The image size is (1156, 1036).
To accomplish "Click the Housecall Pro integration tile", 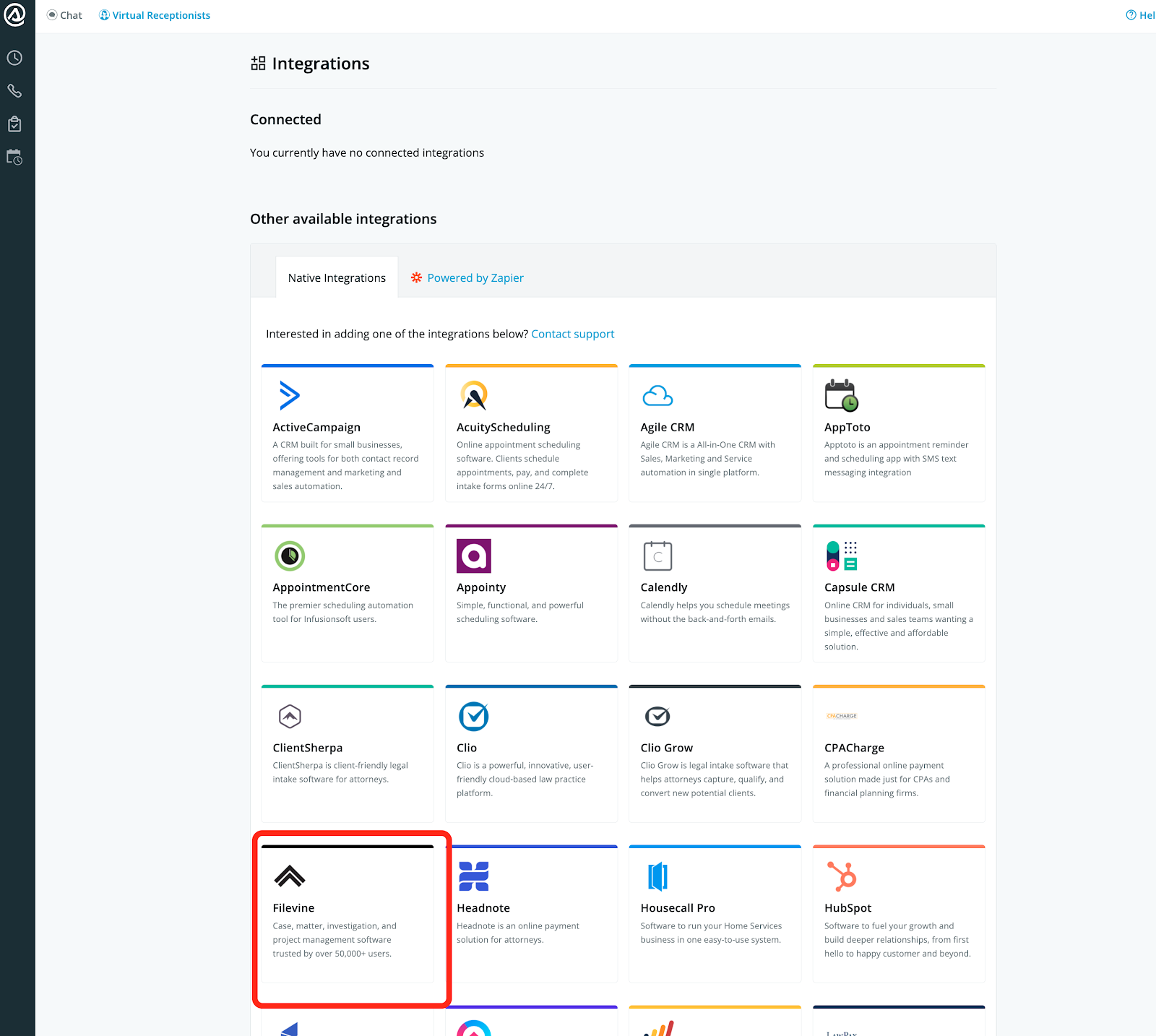I will click(x=715, y=914).
